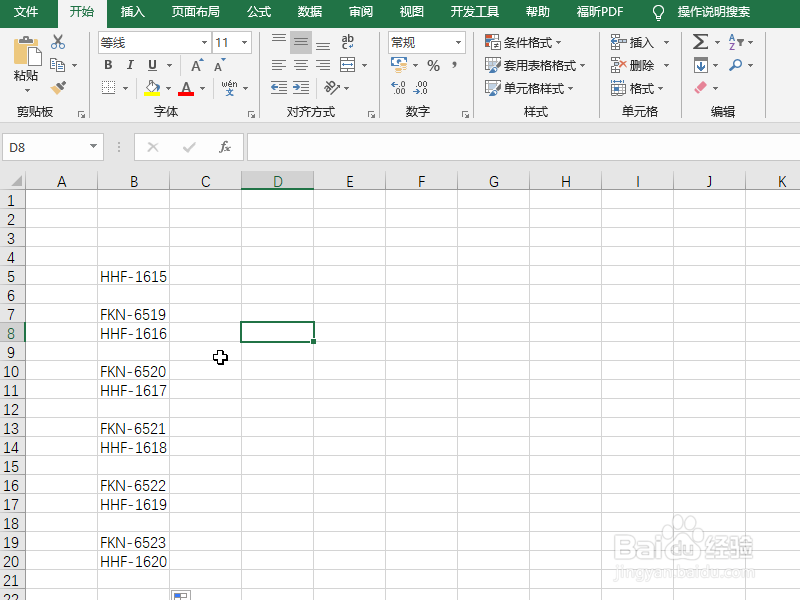Screen dimensions: 800x600
Task: Open the 字体 dialog launcher
Action: point(252,115)
